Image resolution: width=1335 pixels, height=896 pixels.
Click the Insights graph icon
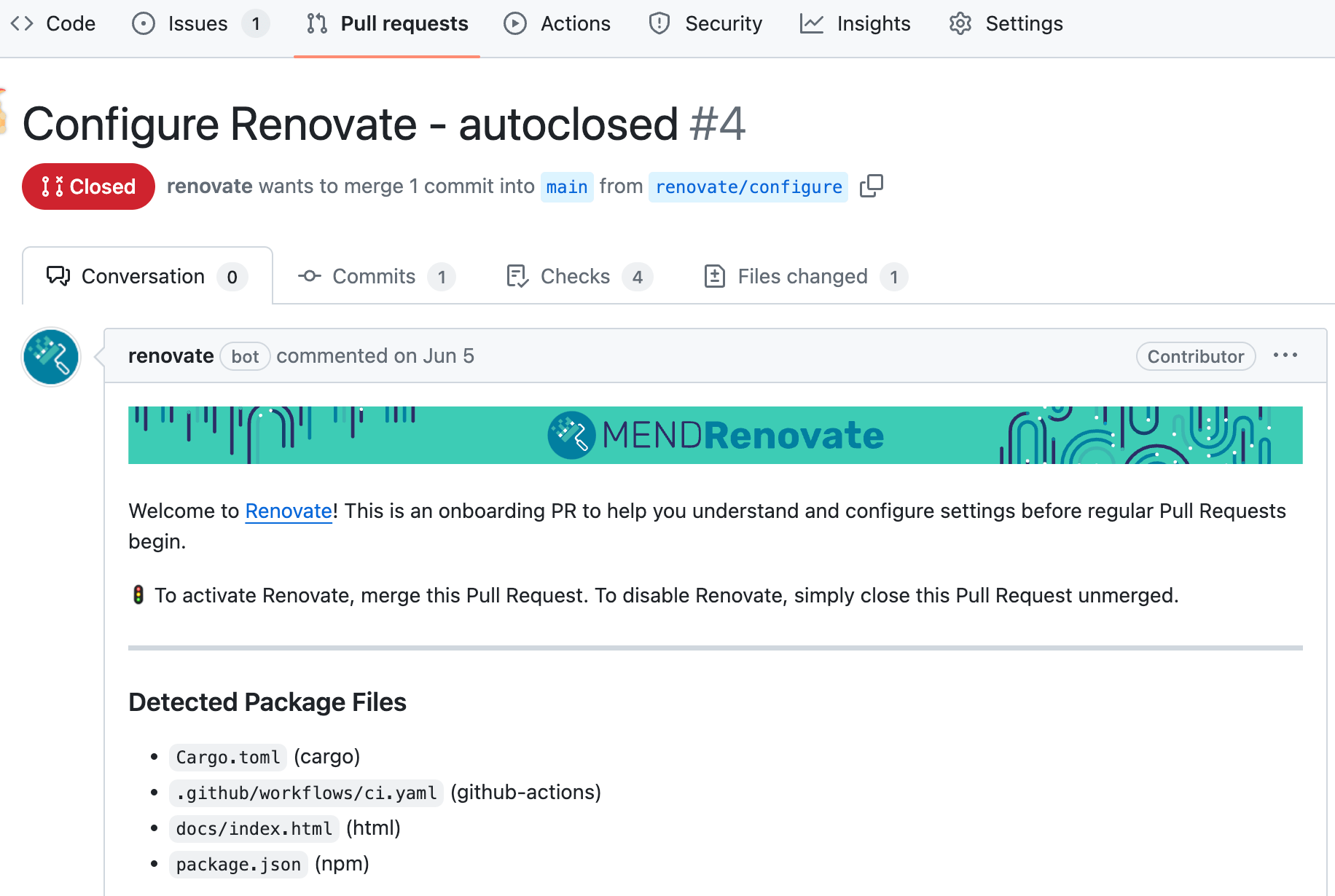point(812,23)
